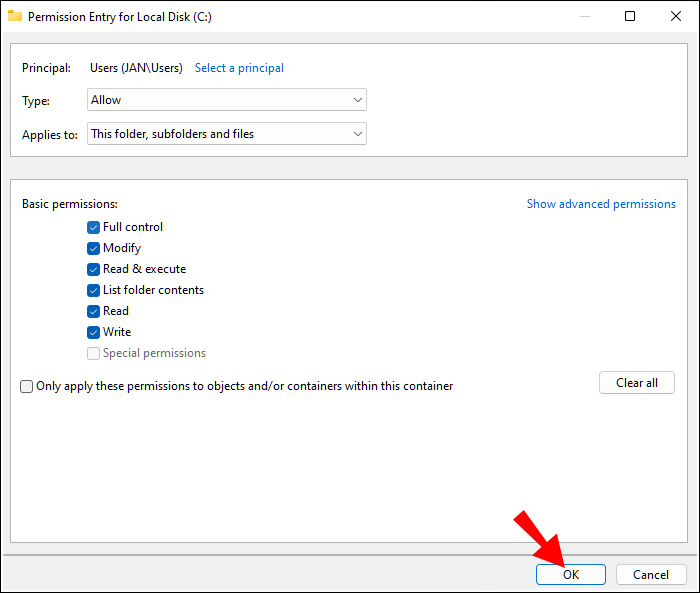The width and height of the screenshot is (700, 593).
Task: Click the folder icon in the title bar
Action: pyautogui.click(x=15, y=16)
